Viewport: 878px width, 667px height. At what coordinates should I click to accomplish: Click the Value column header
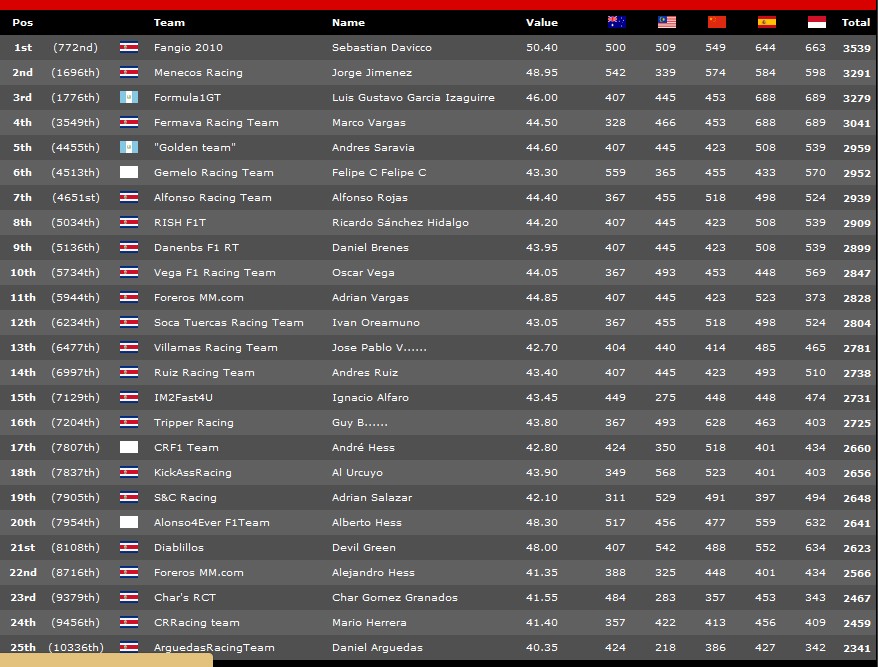pyautogui.click(x=541, y=22)
